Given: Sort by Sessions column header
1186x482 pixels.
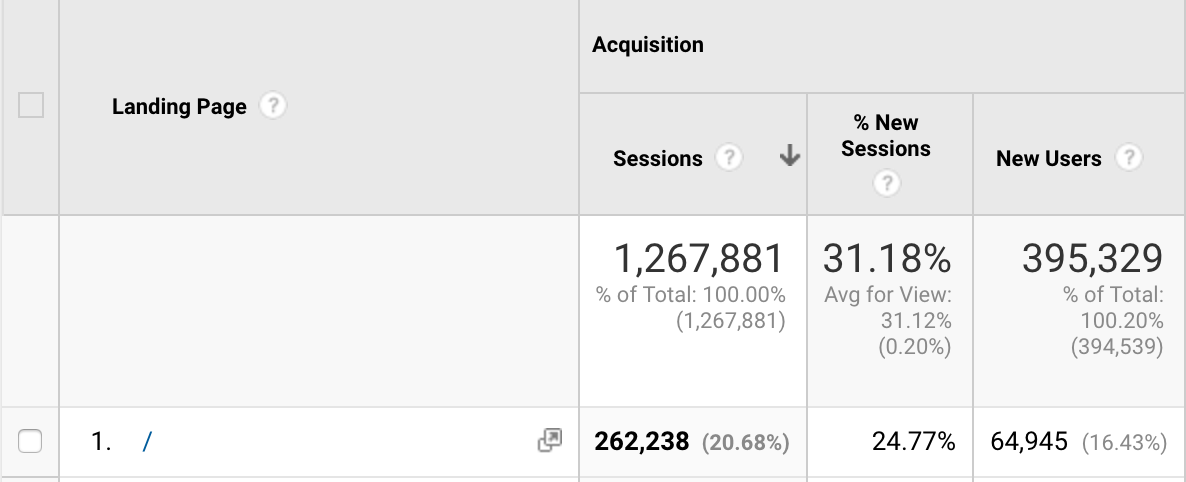Looking at the screenshot, I should 657,159.
